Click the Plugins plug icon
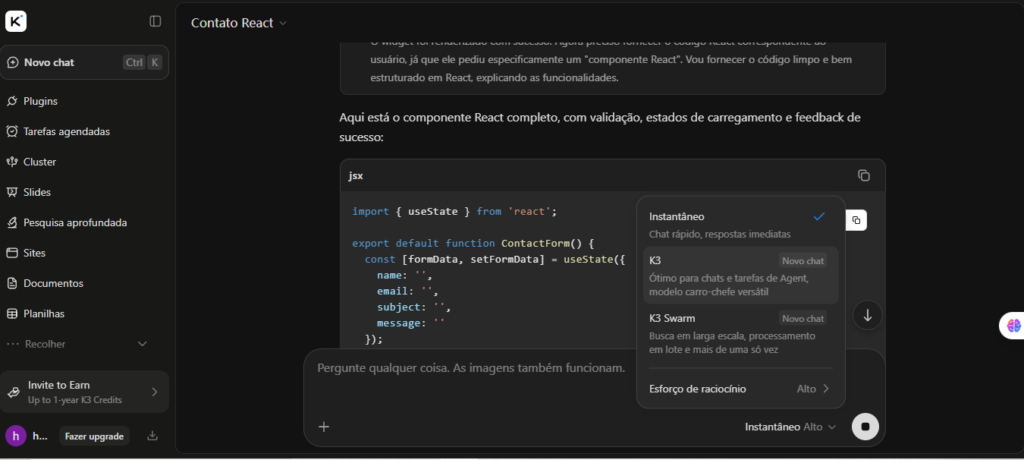 coord(12,101)
